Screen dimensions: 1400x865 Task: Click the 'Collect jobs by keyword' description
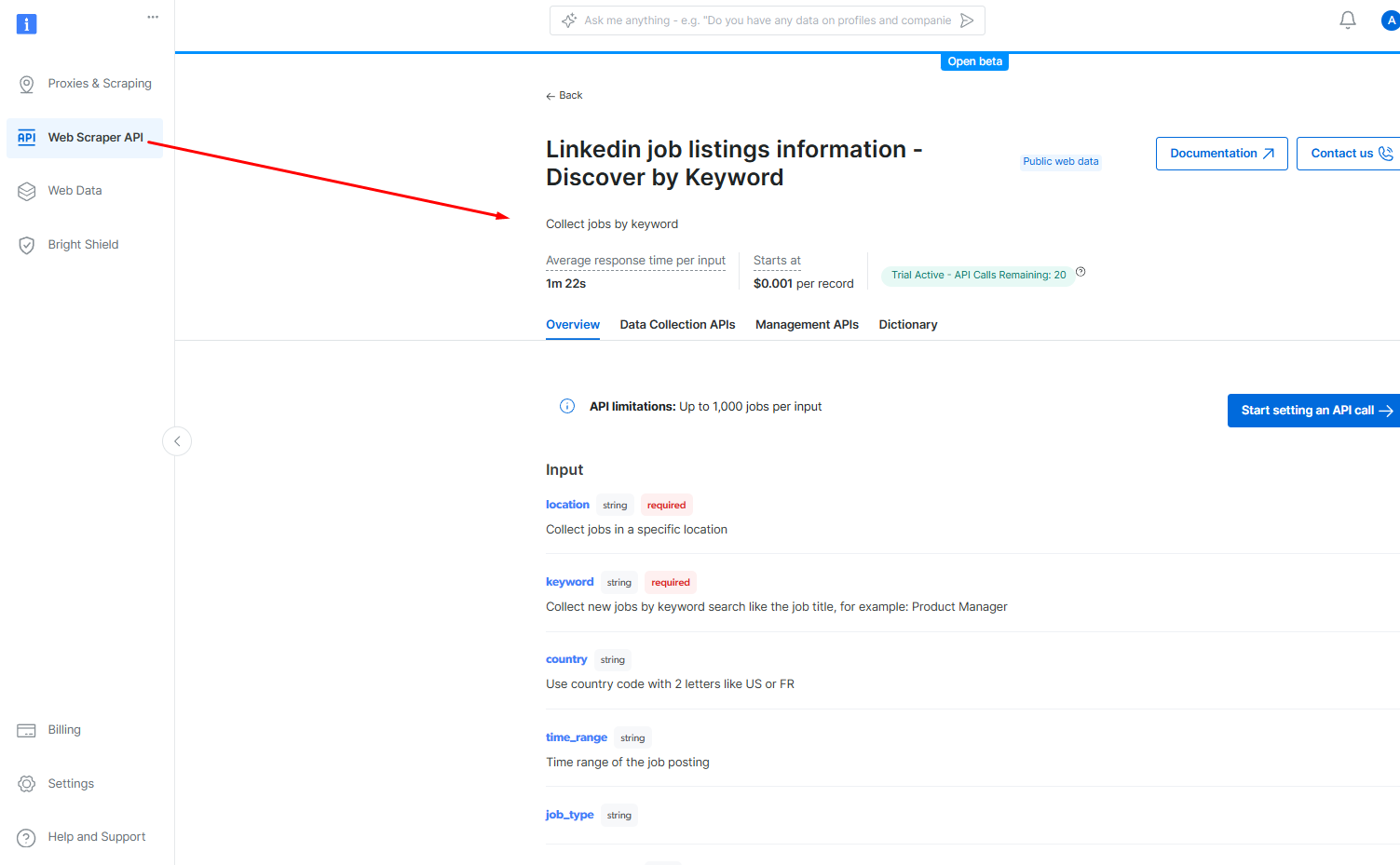612,224
